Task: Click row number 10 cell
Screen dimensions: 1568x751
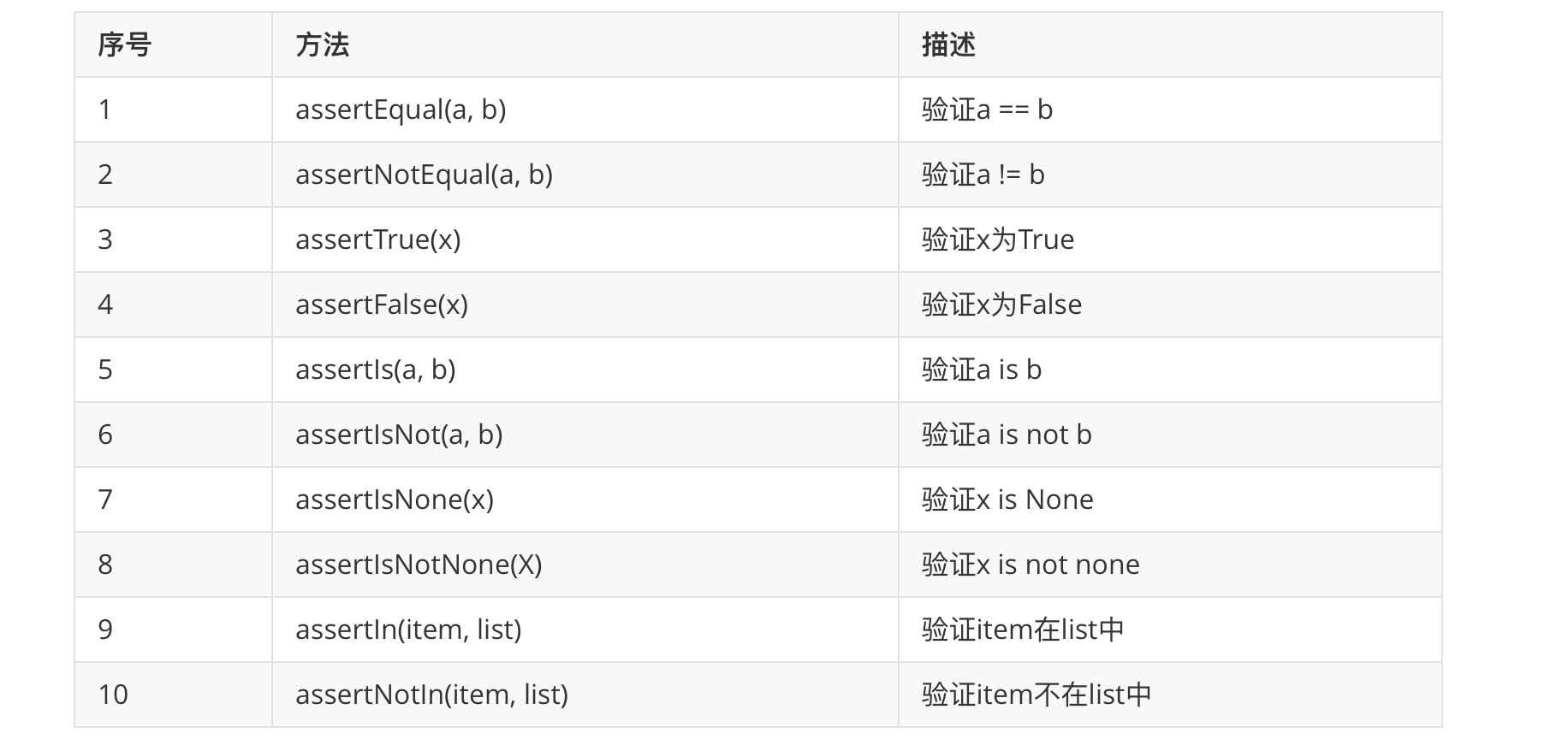Action: pyautogui.click(x=113, y=695)
